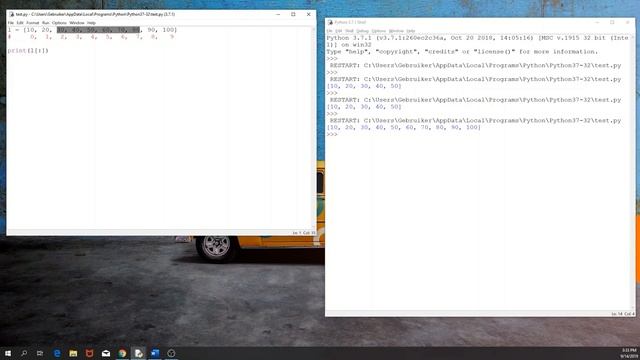
Task: Minimize the test.py editor window
Action: tap(278, 14)
